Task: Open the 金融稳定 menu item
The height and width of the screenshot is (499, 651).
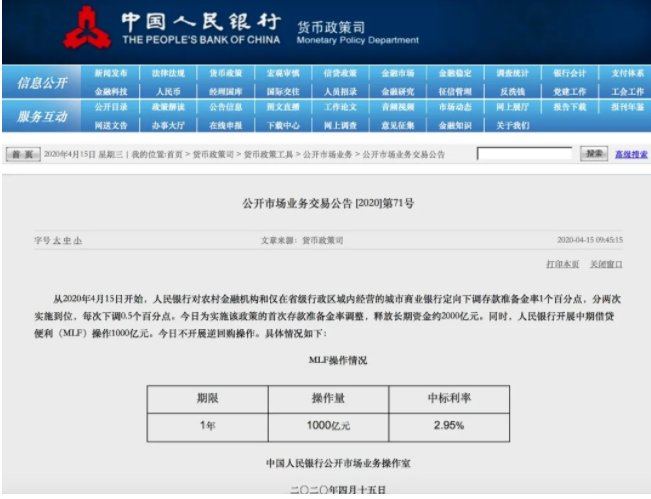Action: coord(455,73)
